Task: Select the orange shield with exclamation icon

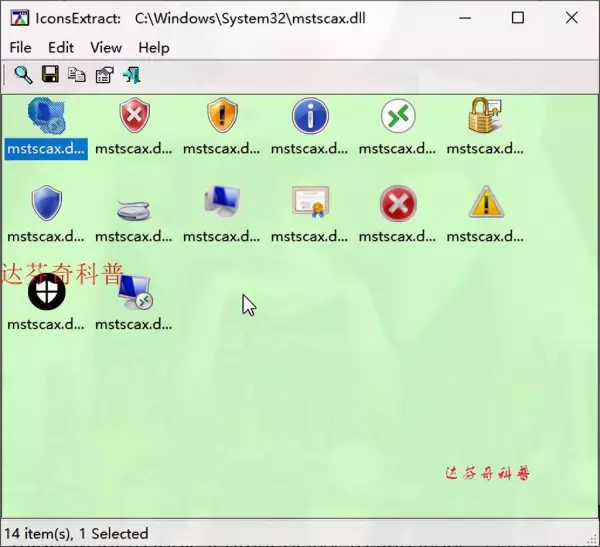Action: click(222, 115)
